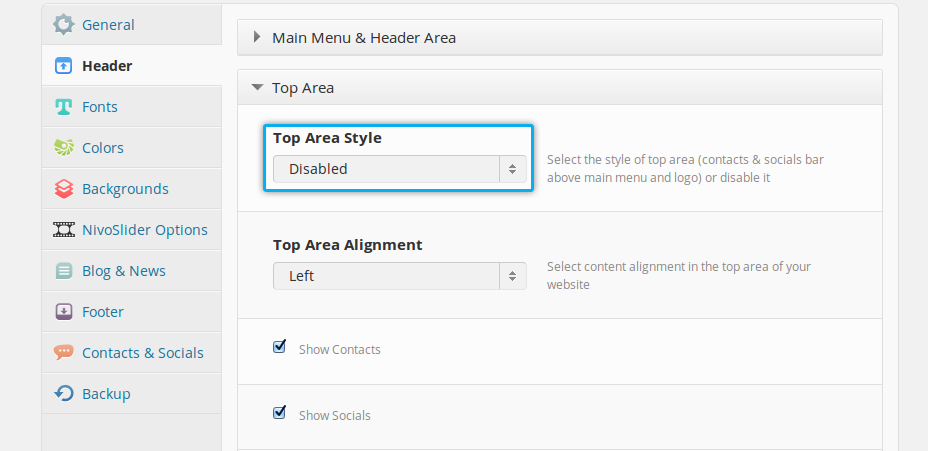
Task: Go to Contacts & Socials settings
Action: coord(143,353)
